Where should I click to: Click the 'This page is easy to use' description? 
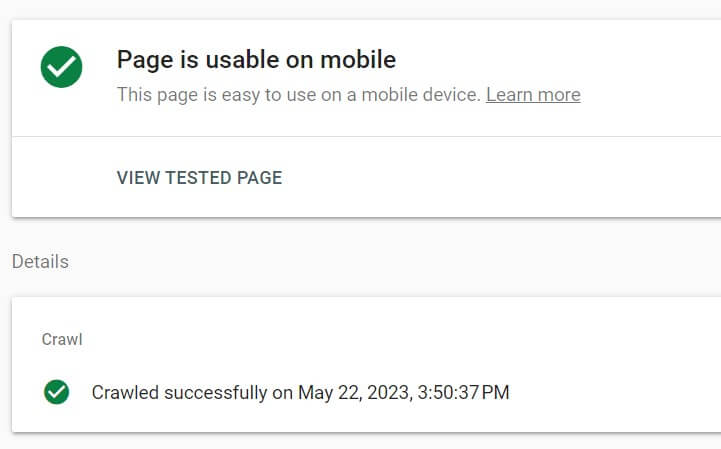point(299,95)
